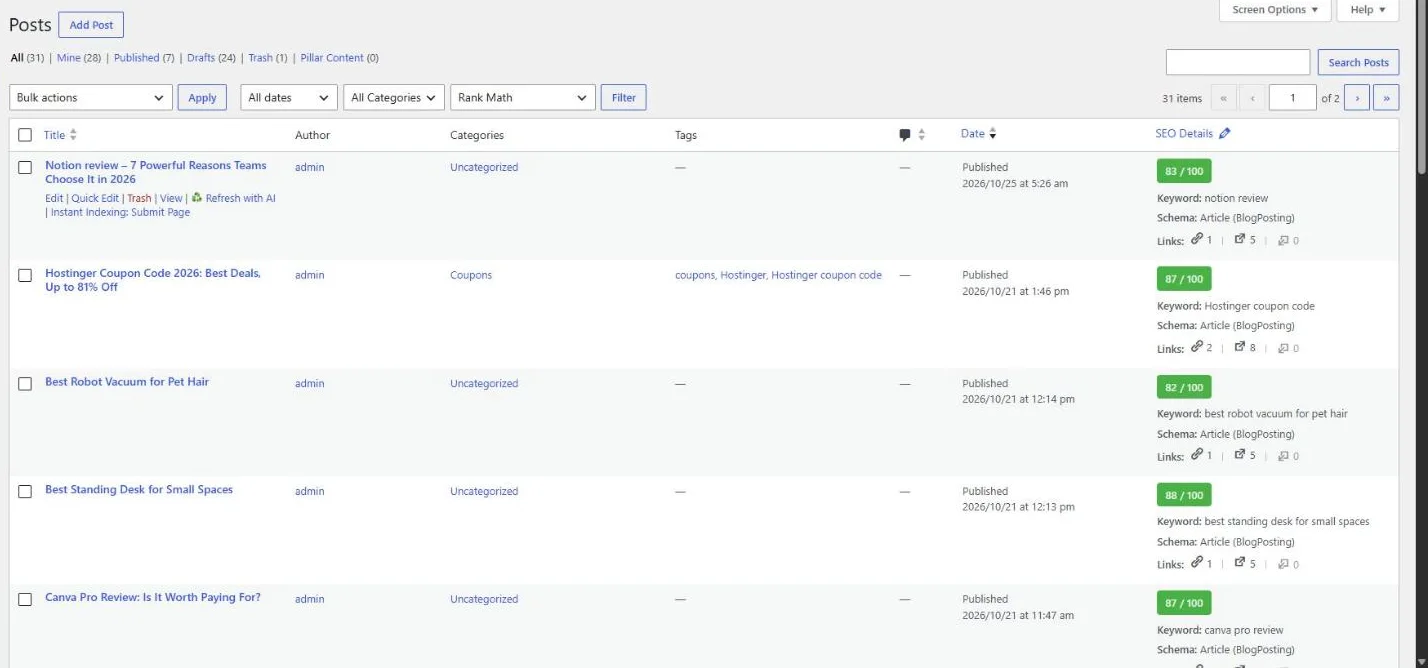Click the recycle icon beside Refresh with AI

click(197, 198)
